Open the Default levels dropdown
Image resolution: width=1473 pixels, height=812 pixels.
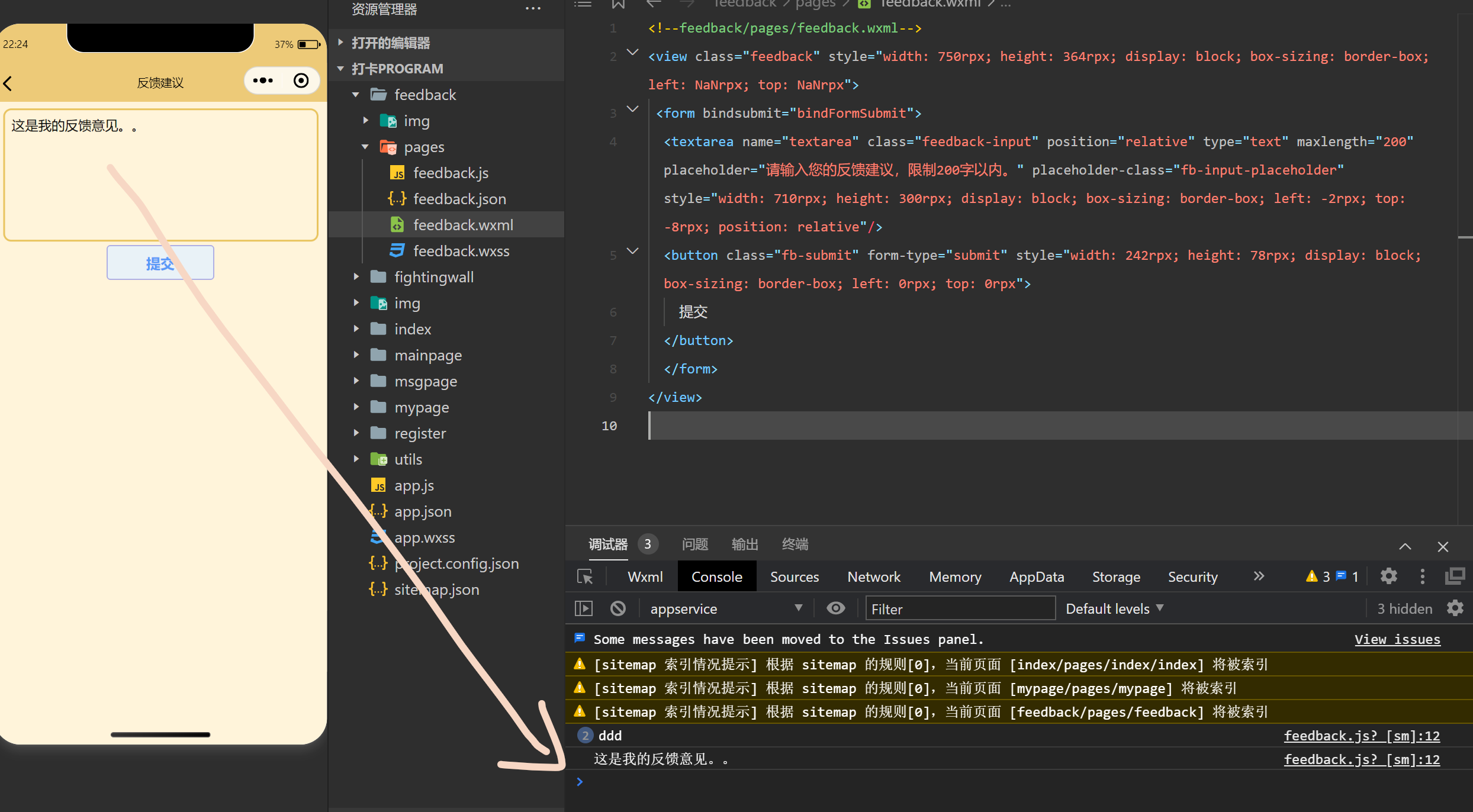(x=1114, y=608)
